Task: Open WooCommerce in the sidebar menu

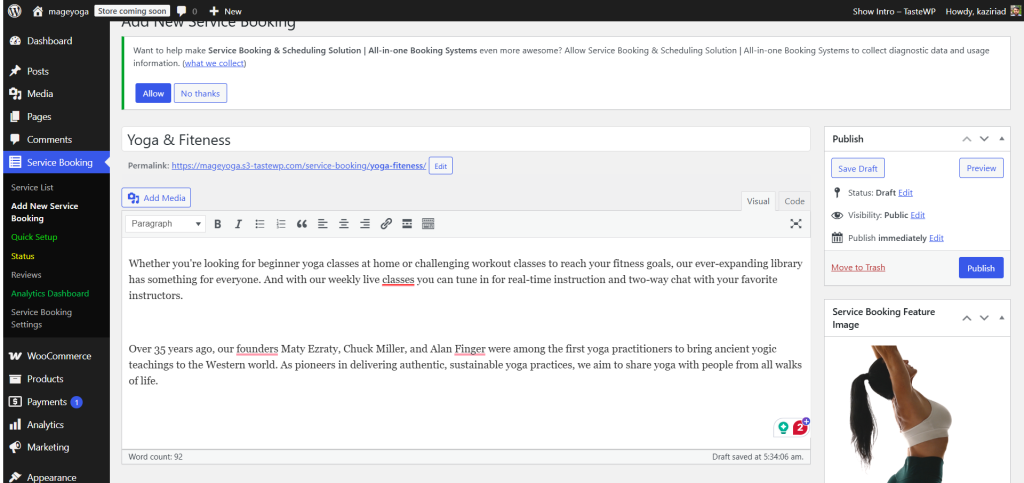Action: tap(58, 356)
